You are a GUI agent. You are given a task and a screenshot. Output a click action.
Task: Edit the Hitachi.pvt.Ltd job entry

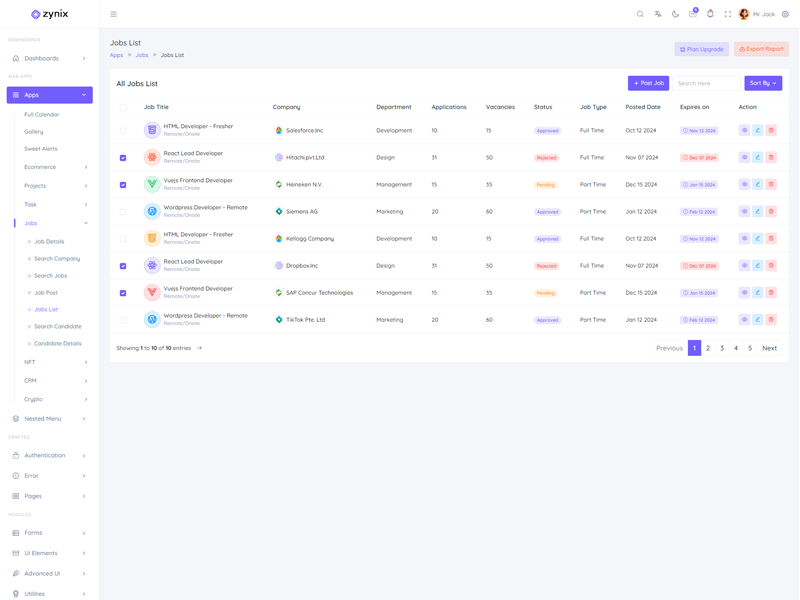[758, 157]
